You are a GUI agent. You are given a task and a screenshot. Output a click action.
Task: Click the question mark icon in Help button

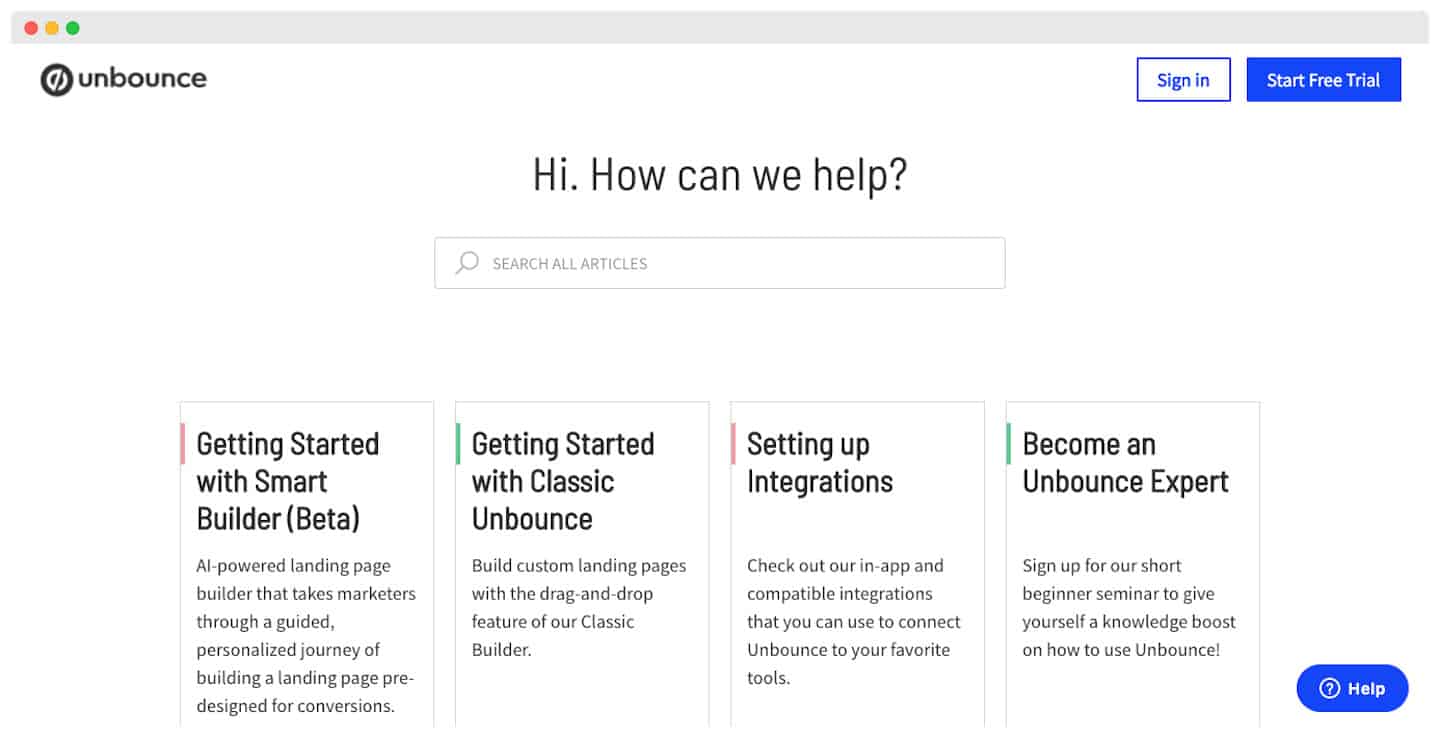(1329, 688)
